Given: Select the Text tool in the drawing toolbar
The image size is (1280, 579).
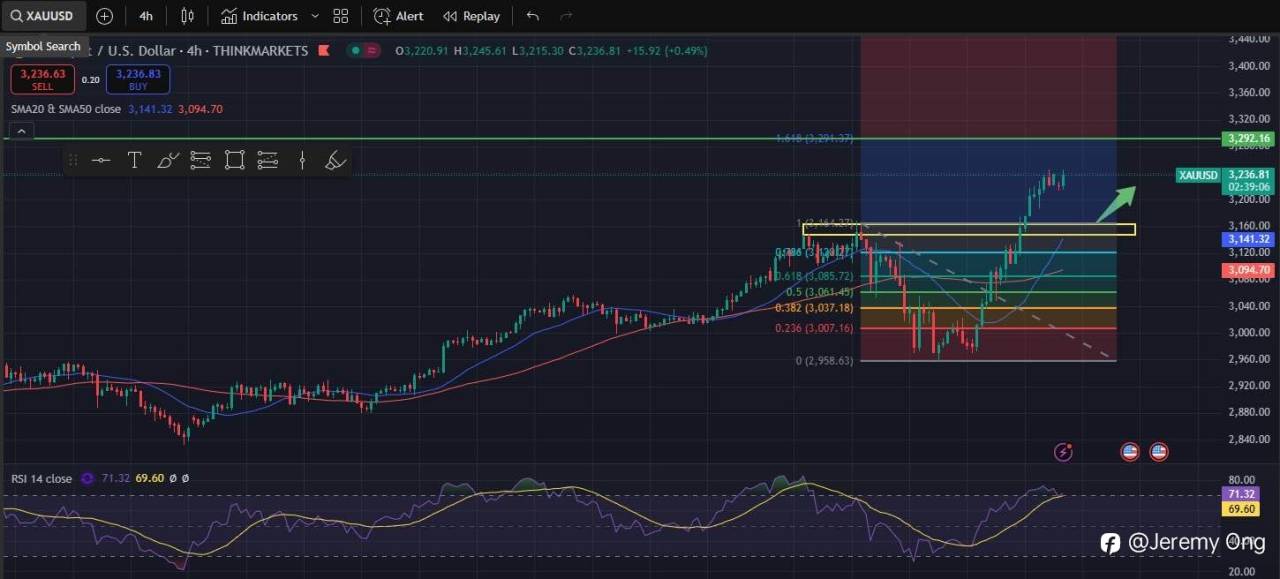Looking at the screenshot, I should coord(134,160).
